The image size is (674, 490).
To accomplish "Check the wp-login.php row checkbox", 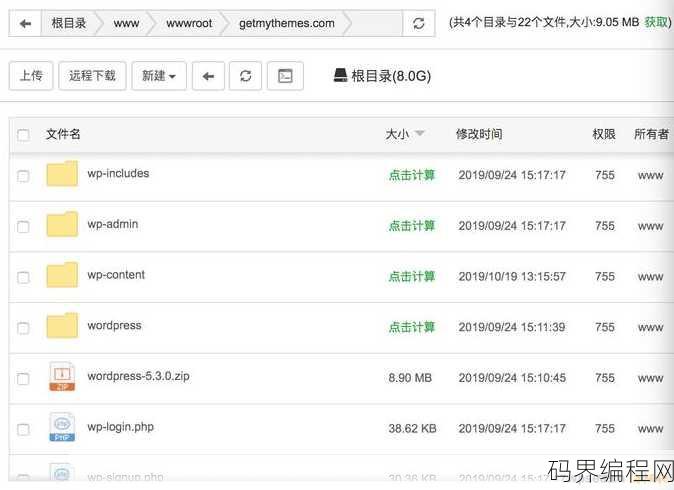I will (23, 430).
